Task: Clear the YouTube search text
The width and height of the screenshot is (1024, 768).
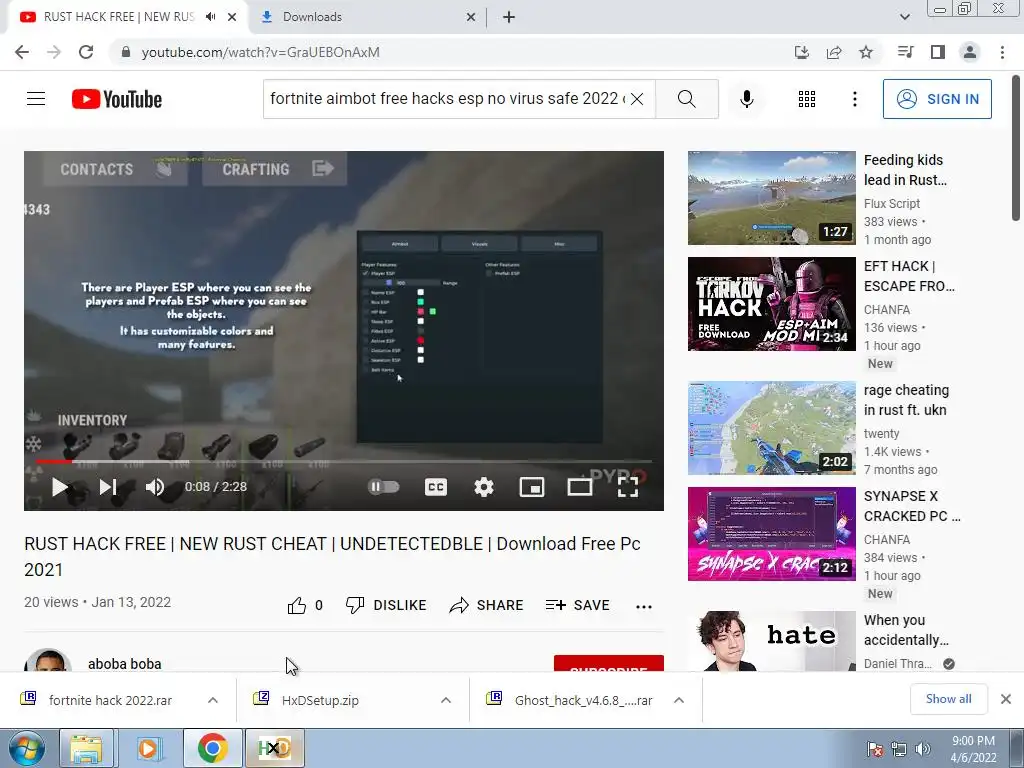Action: coord(637,99)
